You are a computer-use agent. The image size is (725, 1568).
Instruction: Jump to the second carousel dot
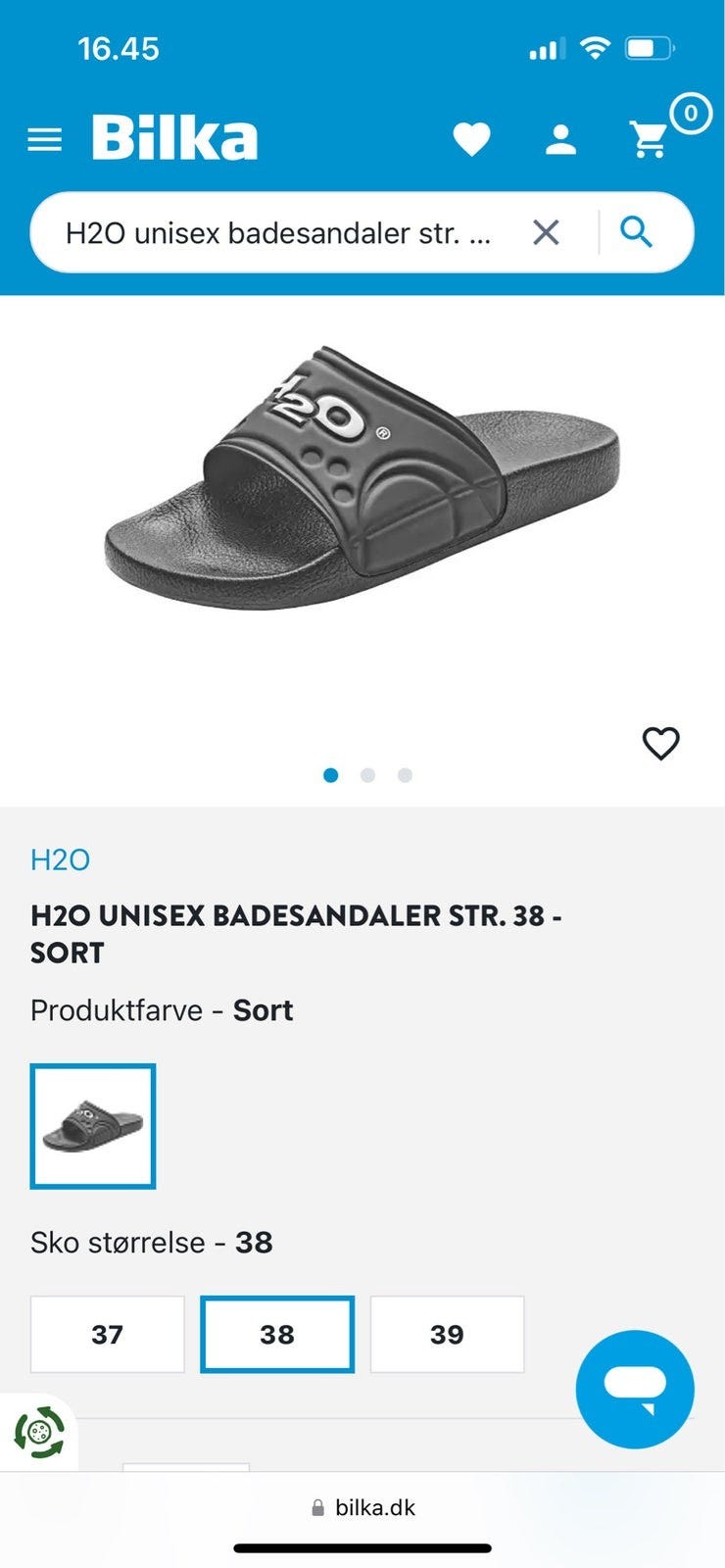coord(368,774)
